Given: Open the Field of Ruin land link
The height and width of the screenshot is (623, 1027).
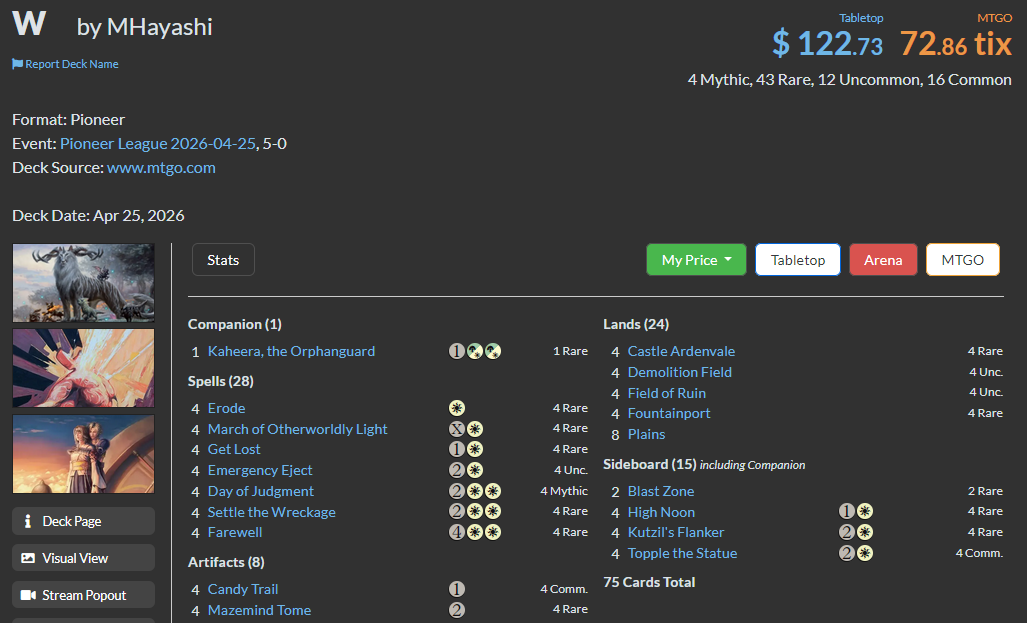Looking at the screenshot, I should click(x=667, y=393).
